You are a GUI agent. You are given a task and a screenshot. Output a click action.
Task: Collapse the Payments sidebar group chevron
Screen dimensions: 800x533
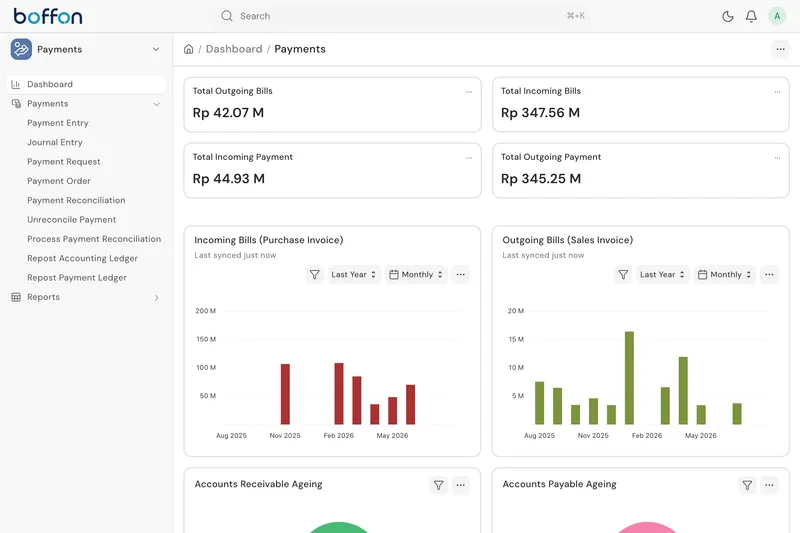click(x=156, y=104)
